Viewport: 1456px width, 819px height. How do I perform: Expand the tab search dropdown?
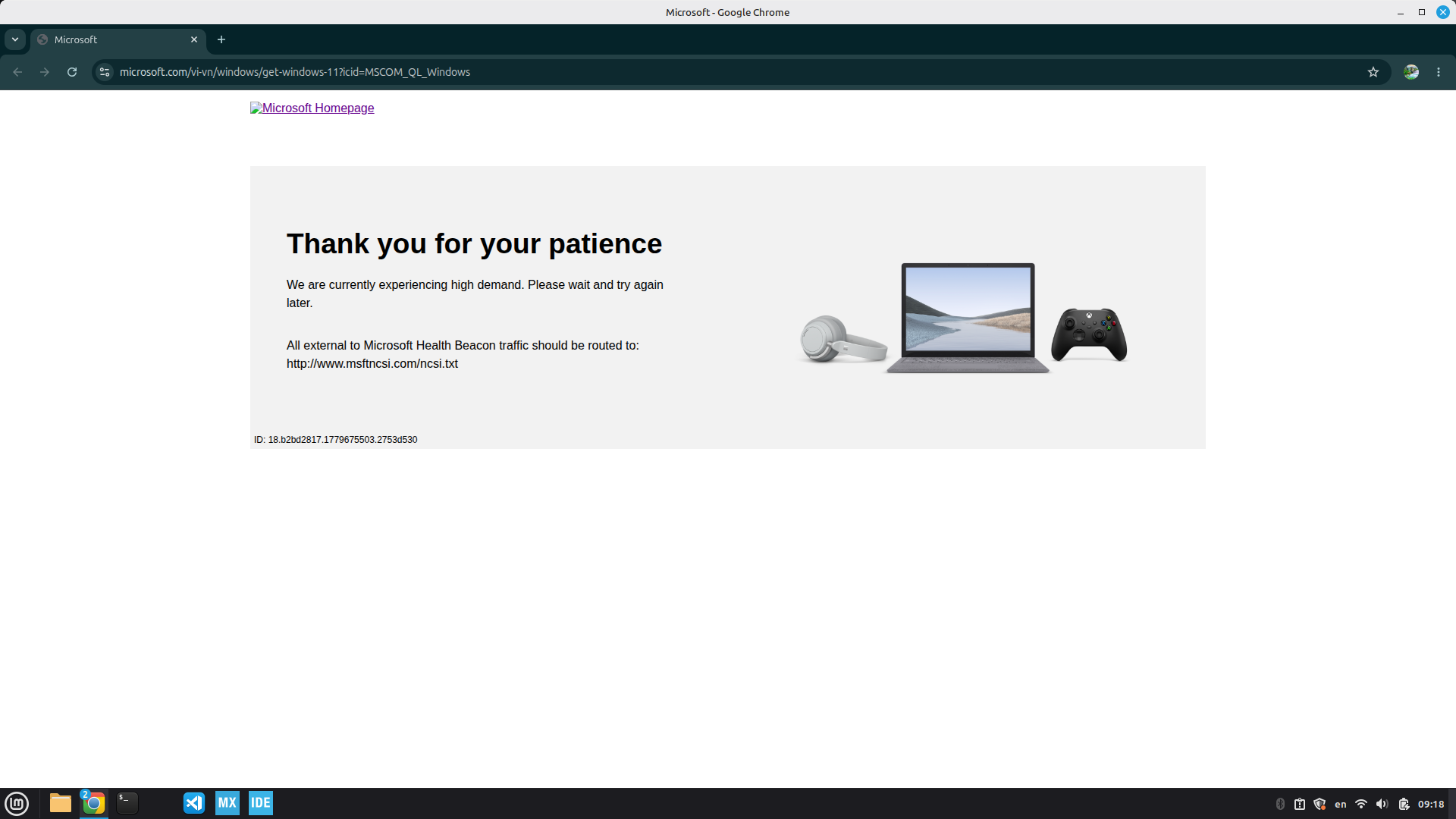15,39
